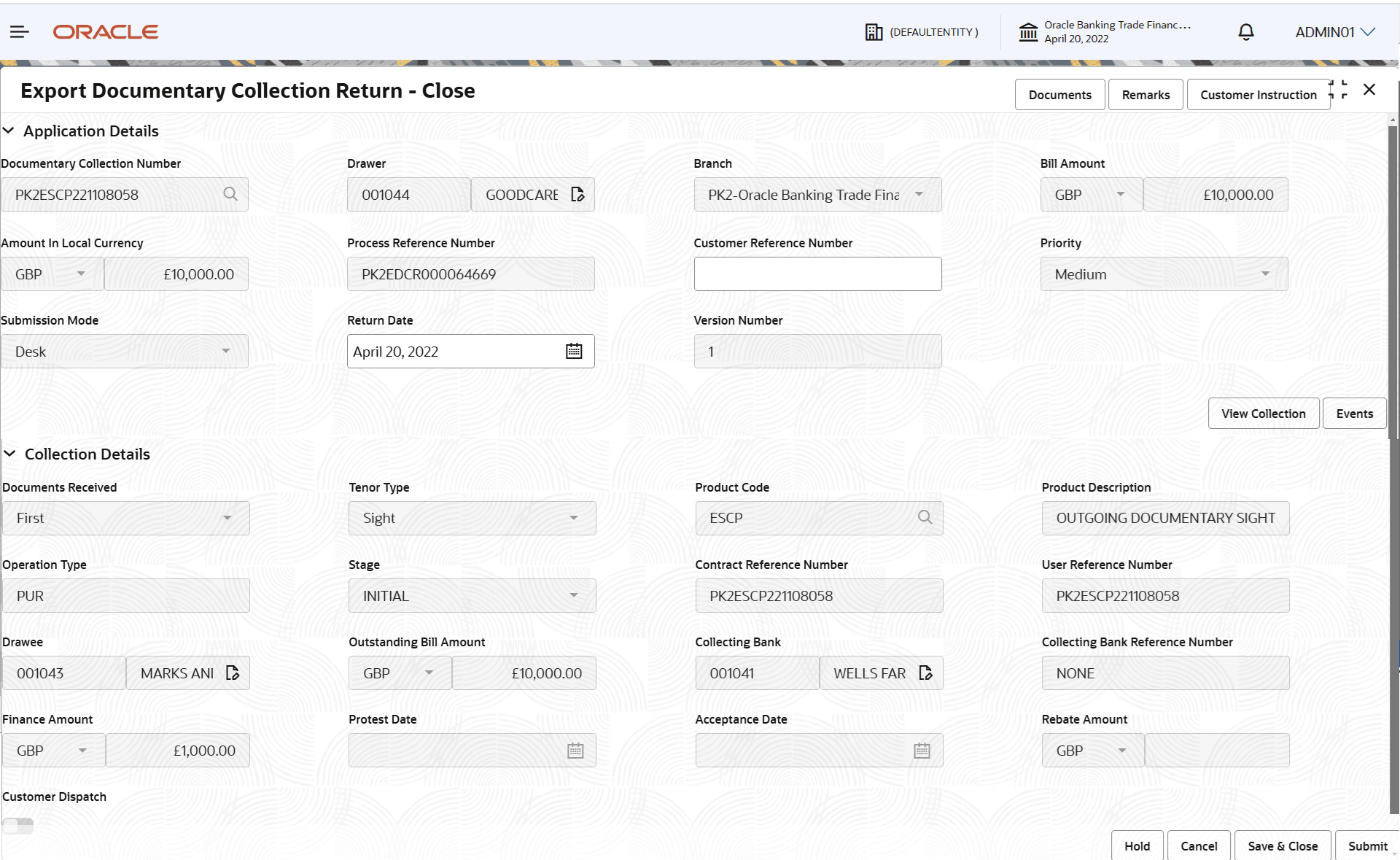Open the ADMIN01 user menu

pos(1334,31)
